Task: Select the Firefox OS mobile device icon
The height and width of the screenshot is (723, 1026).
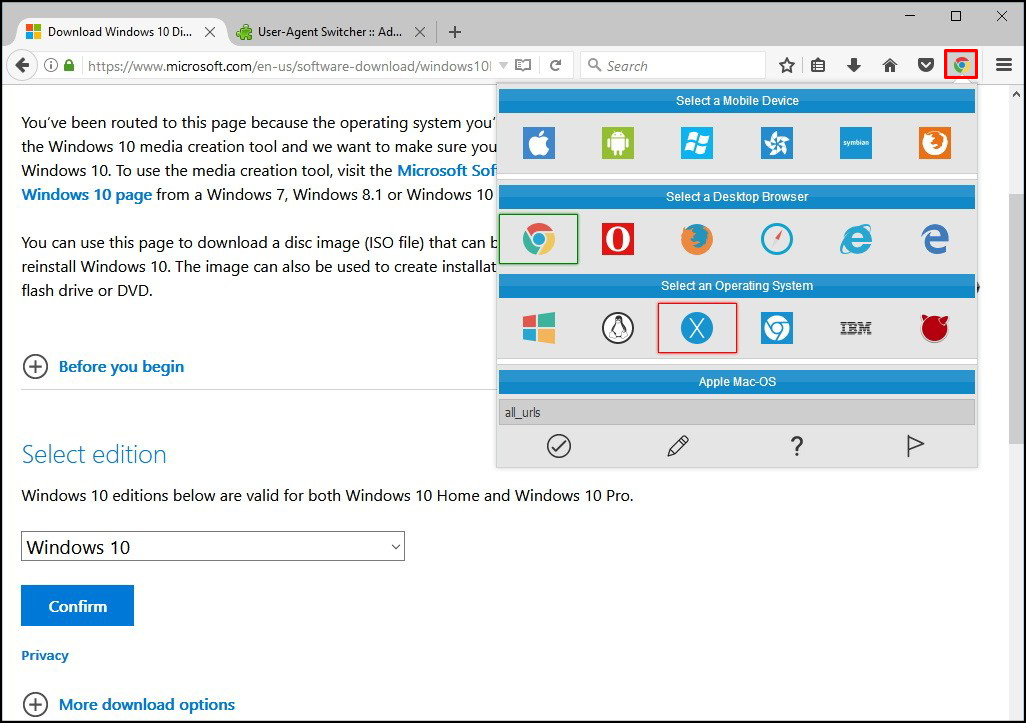Action: (x=934, y=143)
